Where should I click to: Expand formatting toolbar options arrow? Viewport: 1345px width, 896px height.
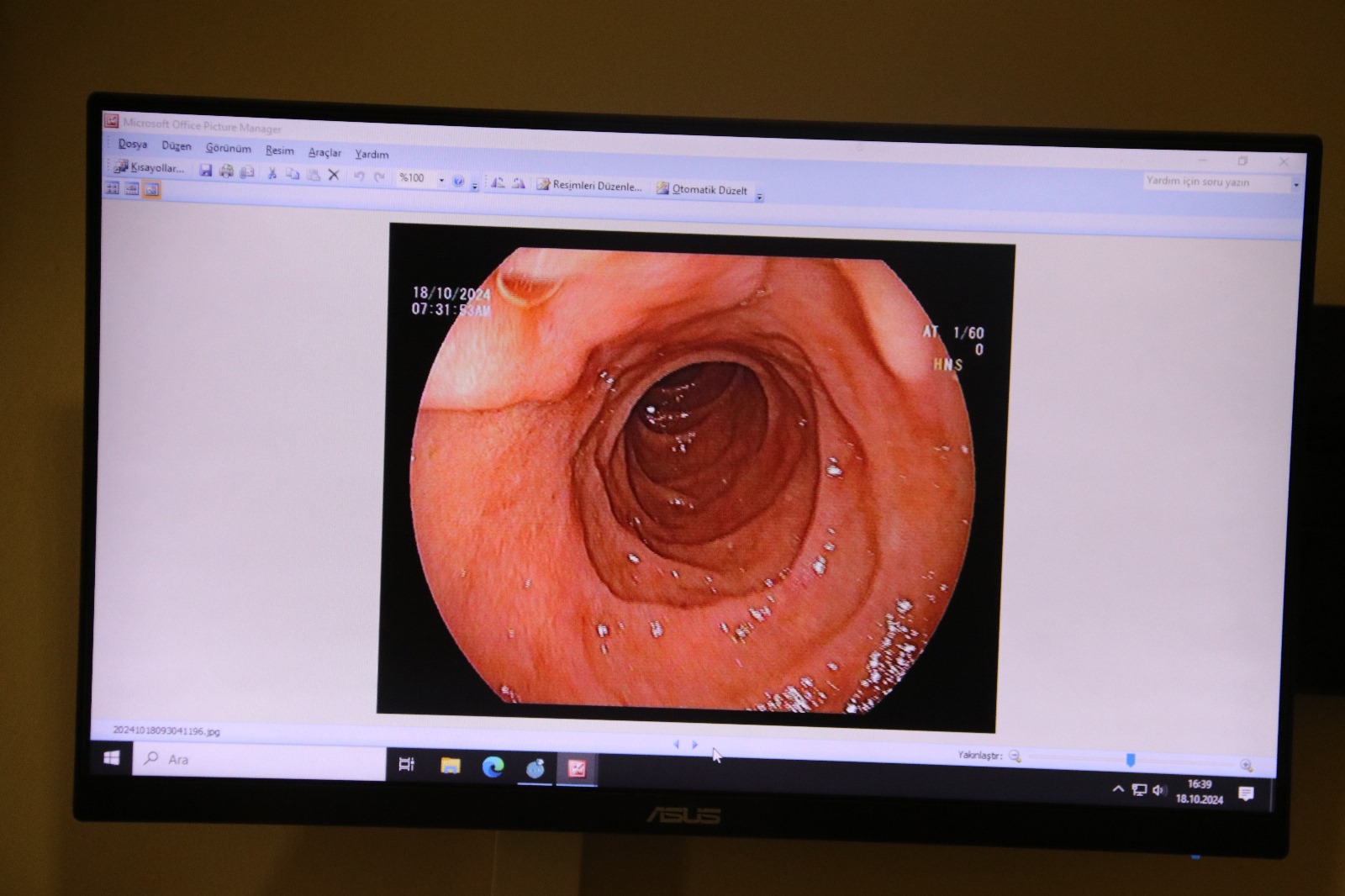point(759,197)
